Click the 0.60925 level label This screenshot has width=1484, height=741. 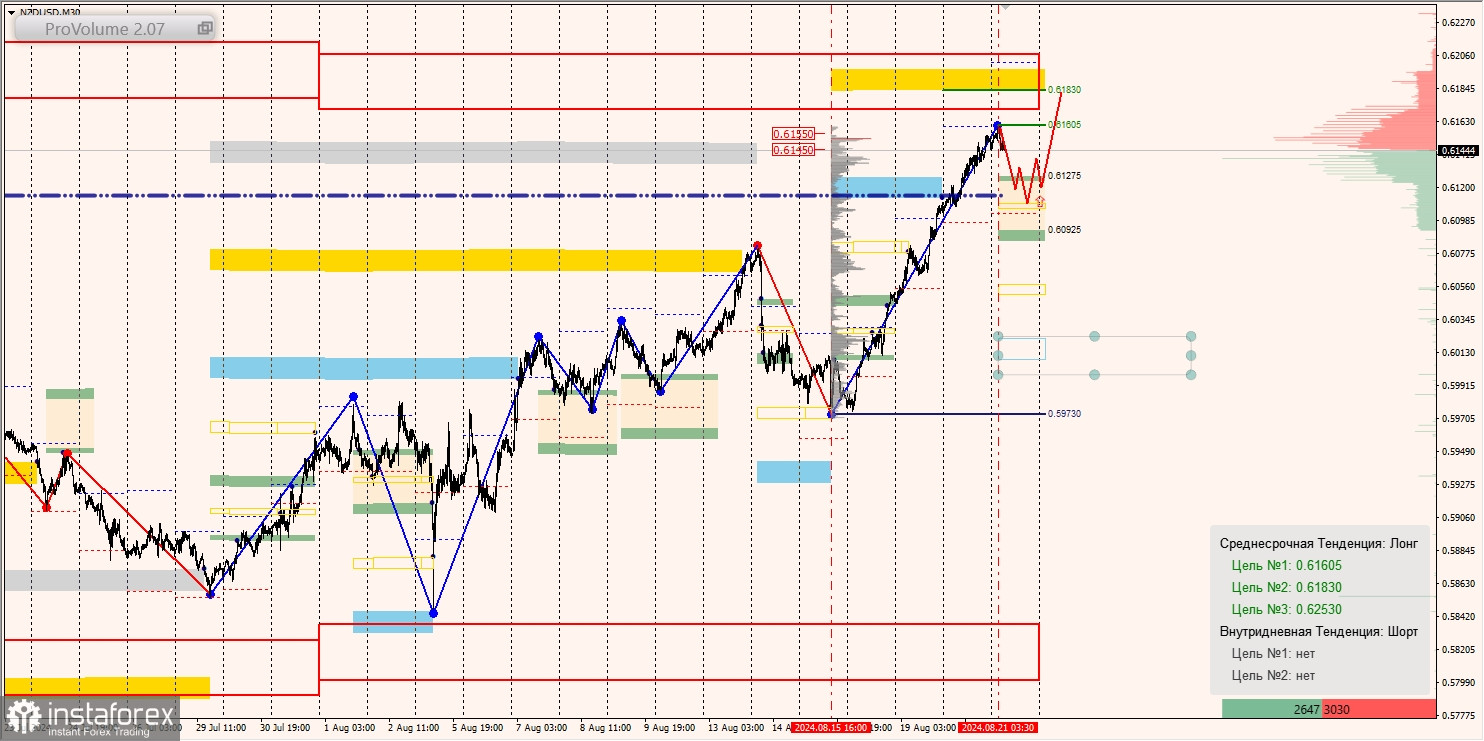coord(1065,230)
